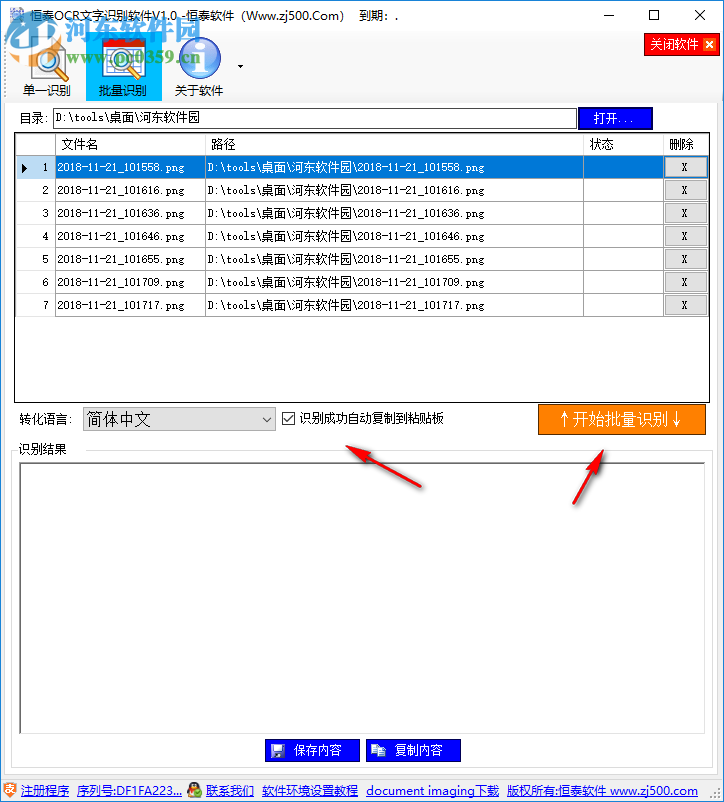Viewport: 724px width, 802px height.
Task: Click the document imaging下载 link
Action: (x=433, y=791)
